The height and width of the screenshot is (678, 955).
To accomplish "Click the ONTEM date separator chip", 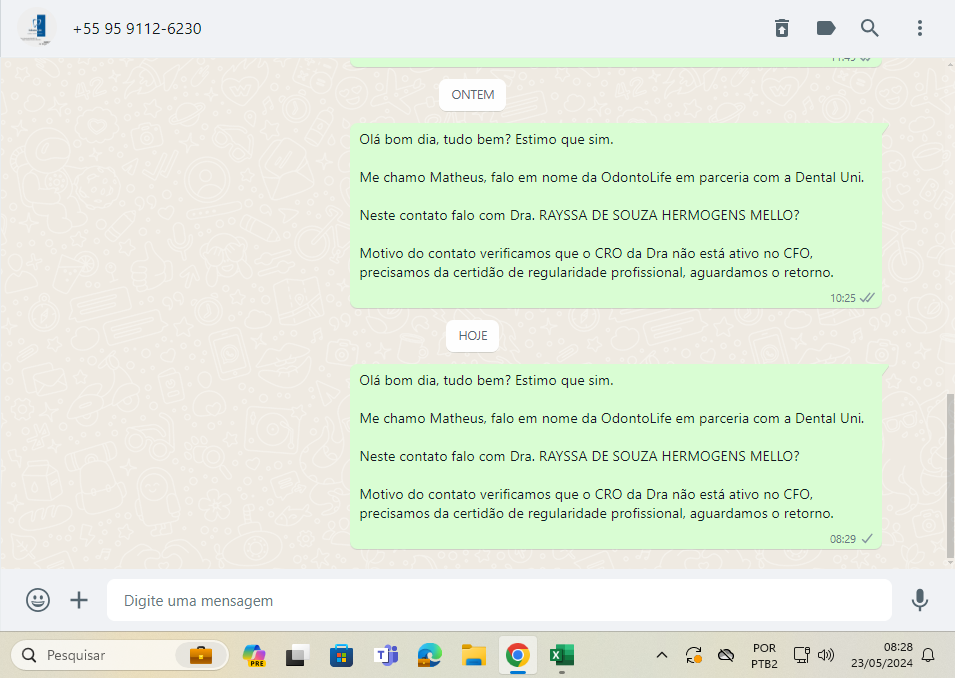I will pyautogui.click(x=473, y=95).
